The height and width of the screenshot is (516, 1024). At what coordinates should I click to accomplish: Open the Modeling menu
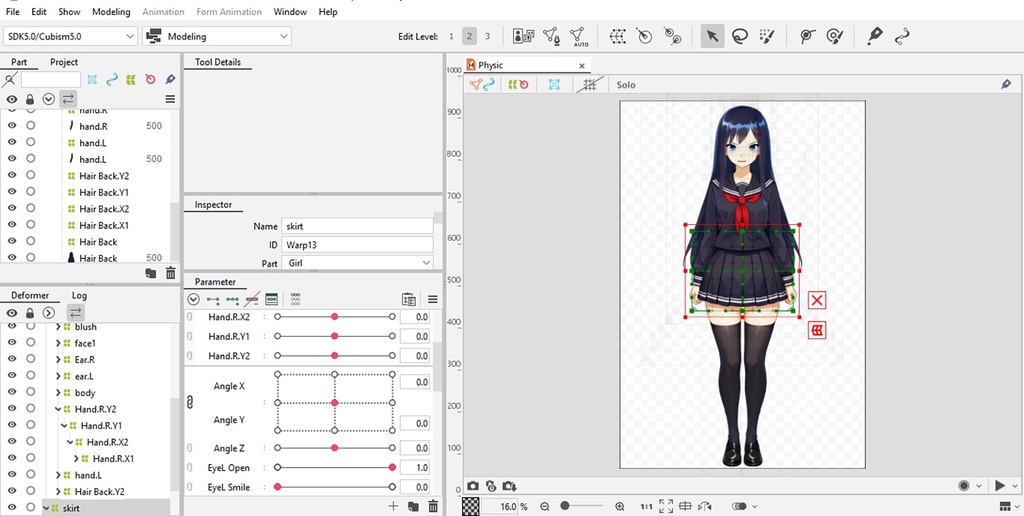tap(111, 12)
